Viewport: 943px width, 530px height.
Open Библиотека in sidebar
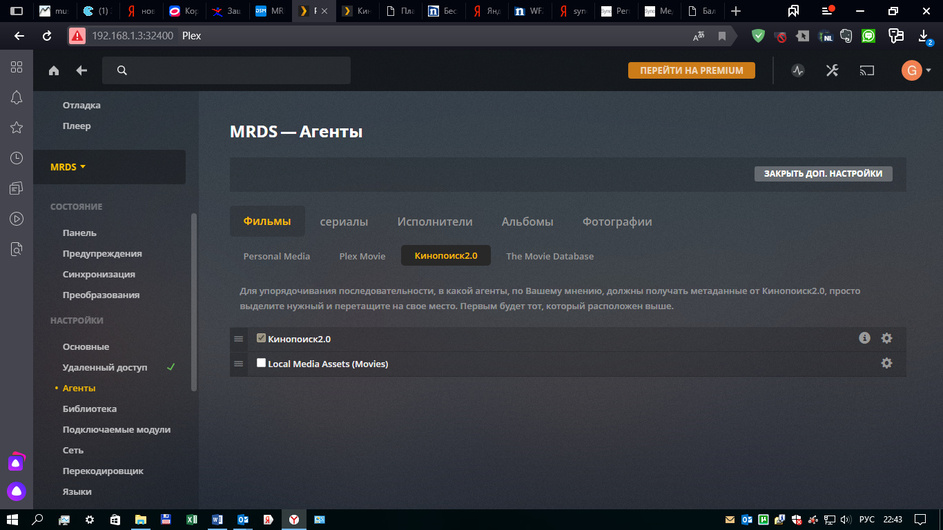click(x=90, y=408)
